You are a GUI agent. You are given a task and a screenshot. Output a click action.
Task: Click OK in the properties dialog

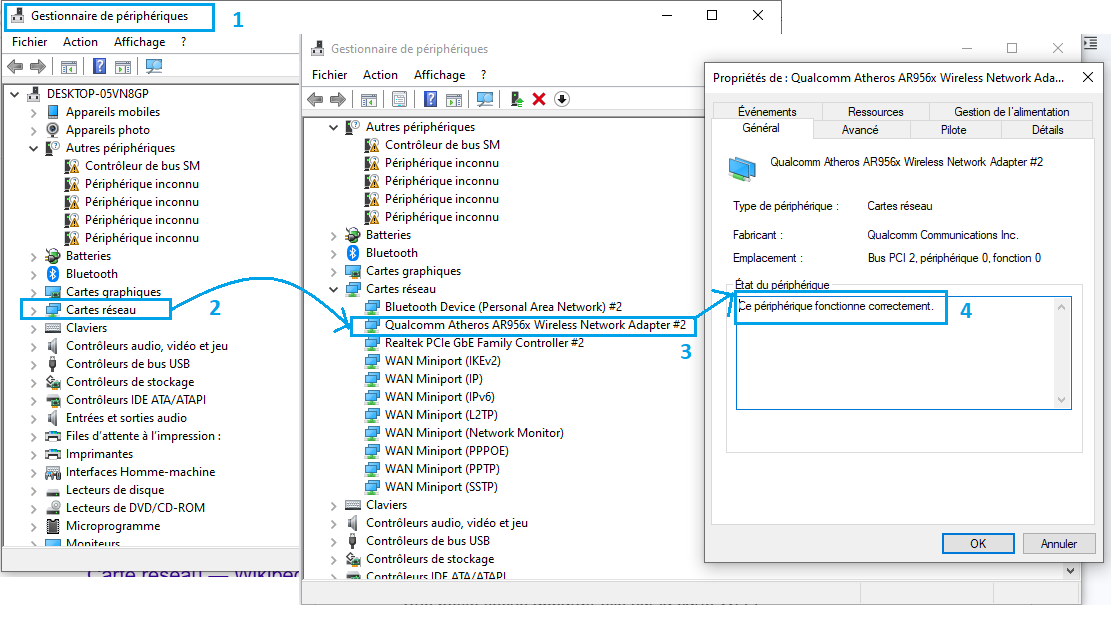point(978,544)
